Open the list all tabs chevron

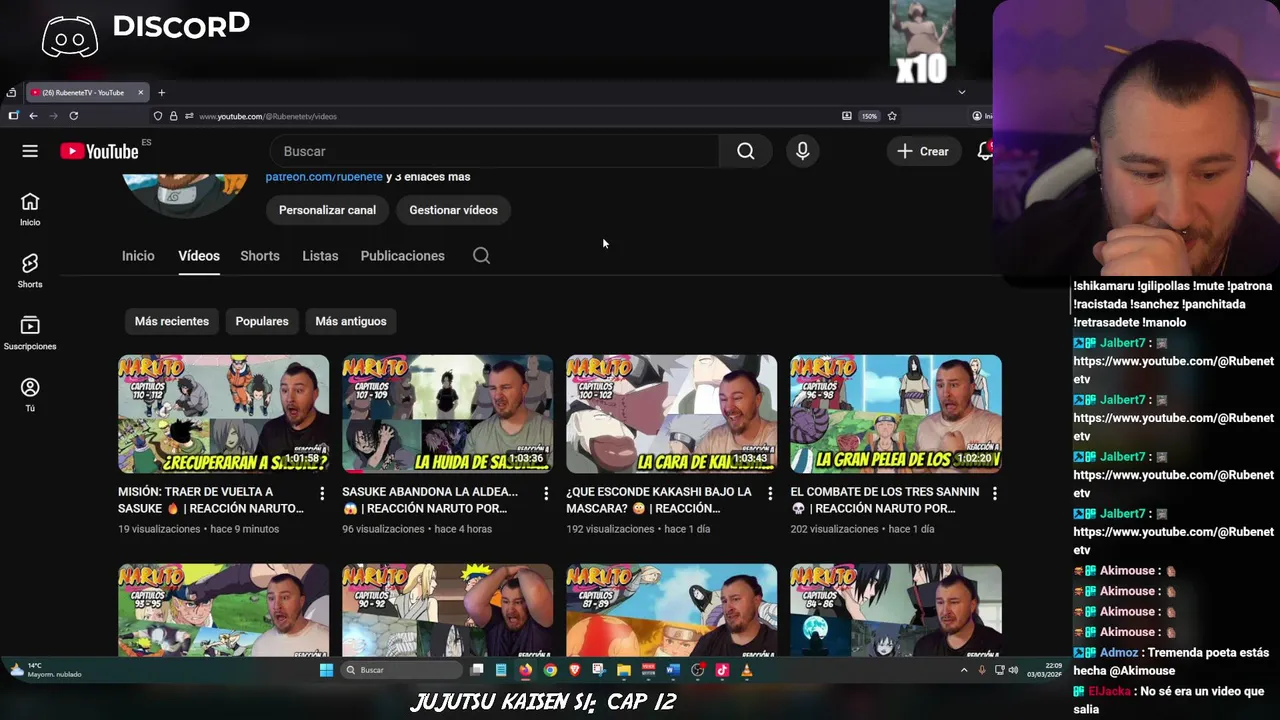(962, 92)
